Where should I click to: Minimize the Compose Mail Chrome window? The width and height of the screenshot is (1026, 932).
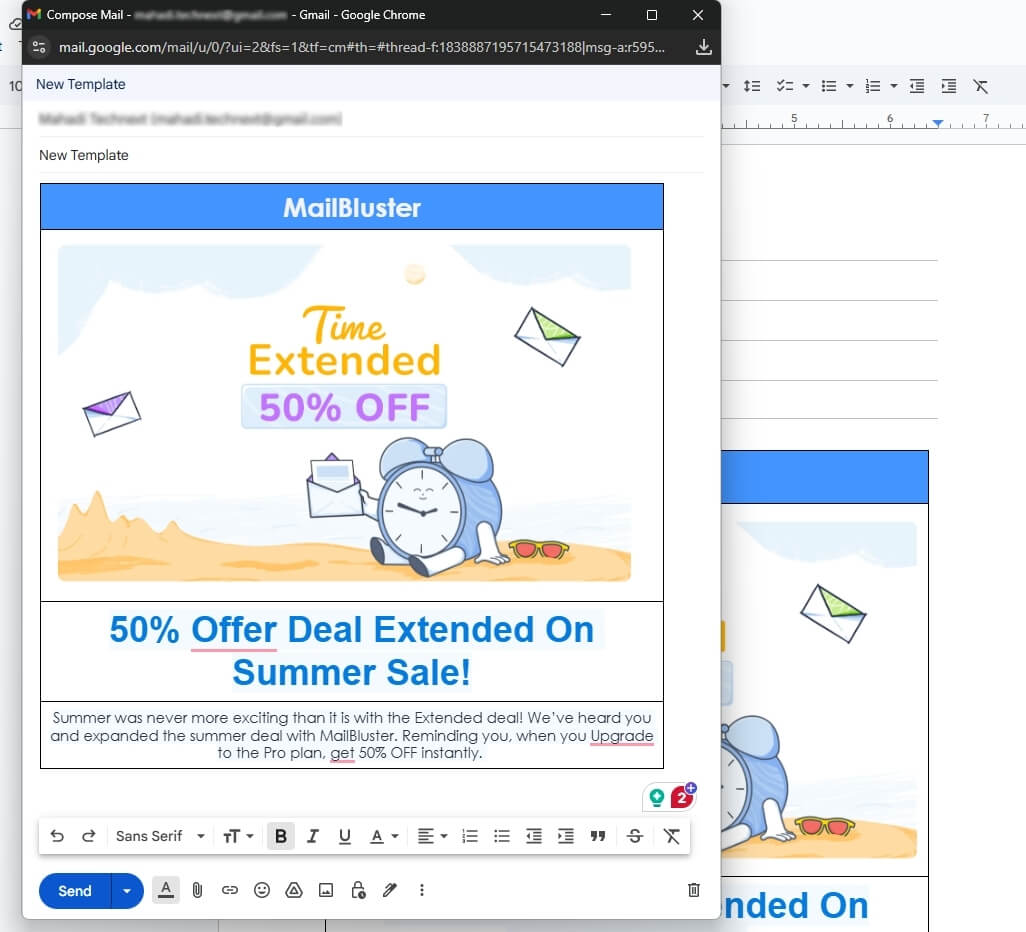tap(606, 14)
